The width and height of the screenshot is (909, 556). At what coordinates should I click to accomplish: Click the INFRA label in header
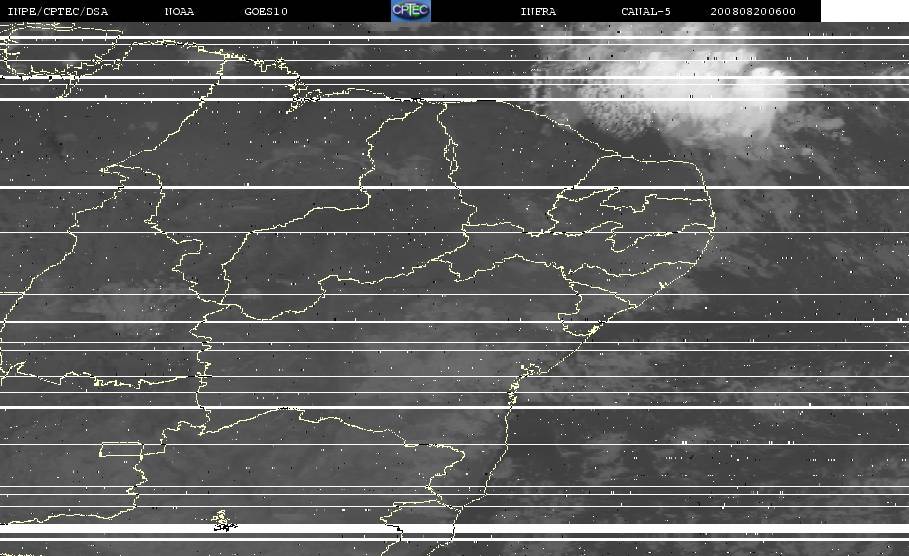538,12
